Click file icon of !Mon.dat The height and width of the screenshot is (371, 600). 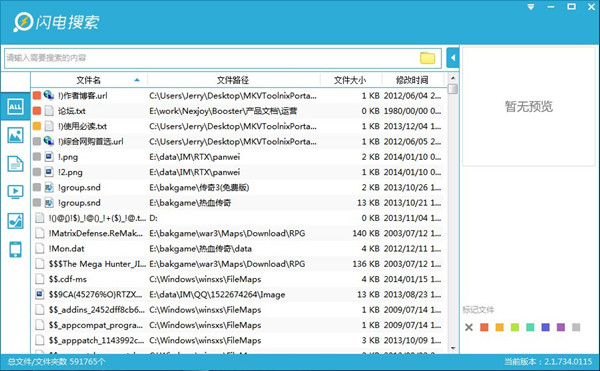click(39, 248)
